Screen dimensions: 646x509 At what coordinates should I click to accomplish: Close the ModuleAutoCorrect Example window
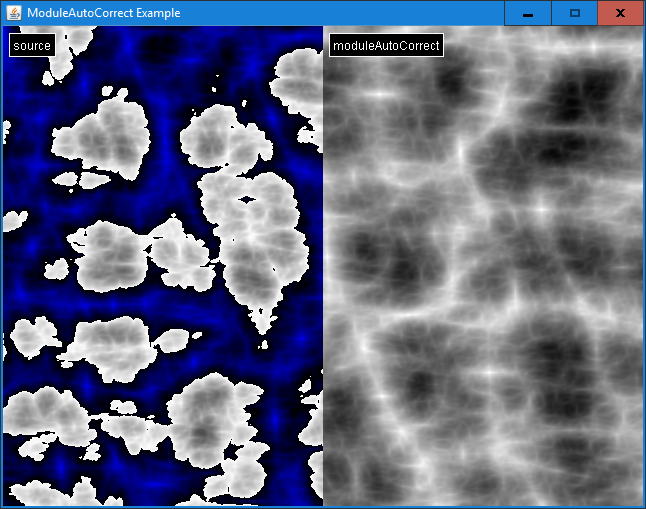[620, 13]
